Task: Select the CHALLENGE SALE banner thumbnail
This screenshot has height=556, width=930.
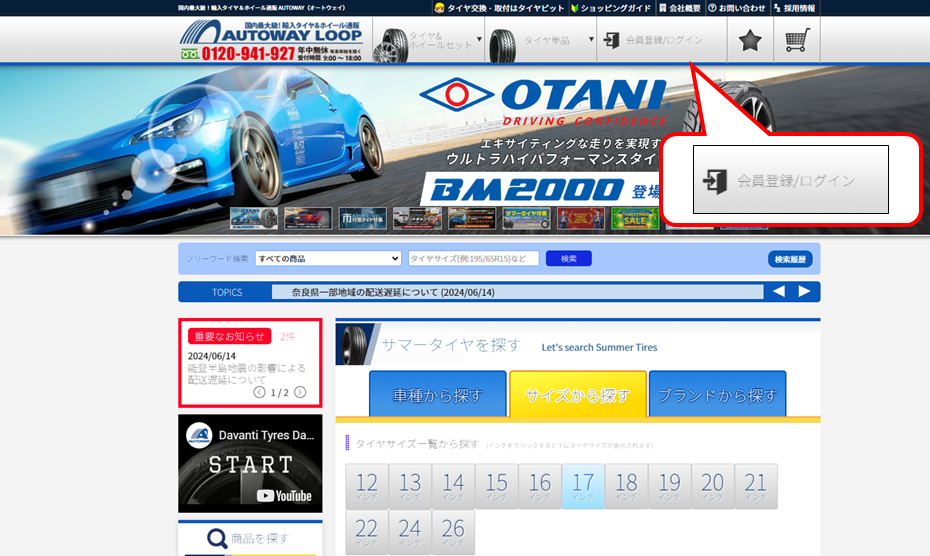Action: 635,218
